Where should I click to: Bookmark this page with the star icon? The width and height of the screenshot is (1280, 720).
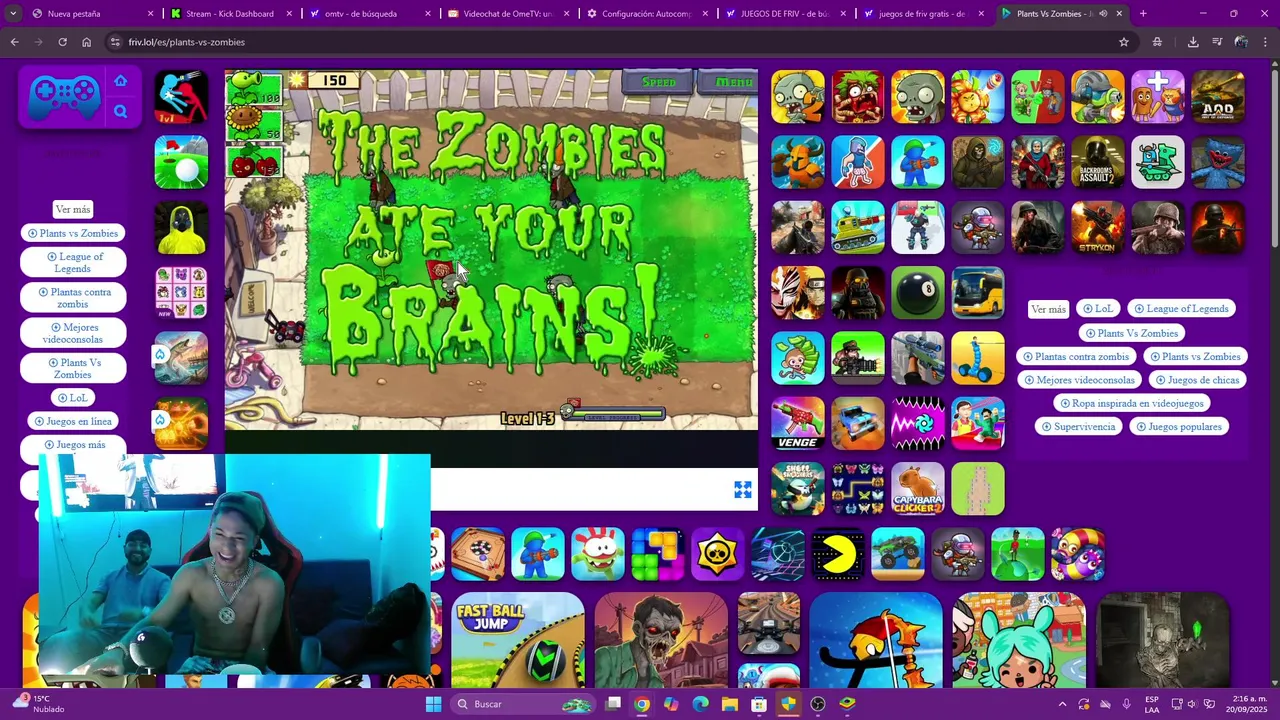[1124, 42]
